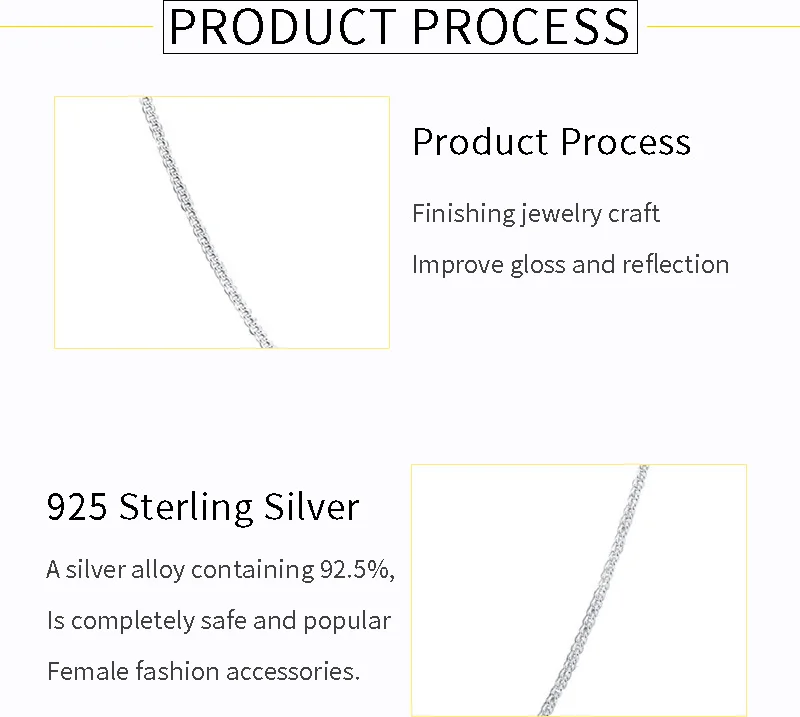This screenshot has width=800, height=717.
Task: Click the word 'Silver' in the lower heading
Action: click(311, 507)
